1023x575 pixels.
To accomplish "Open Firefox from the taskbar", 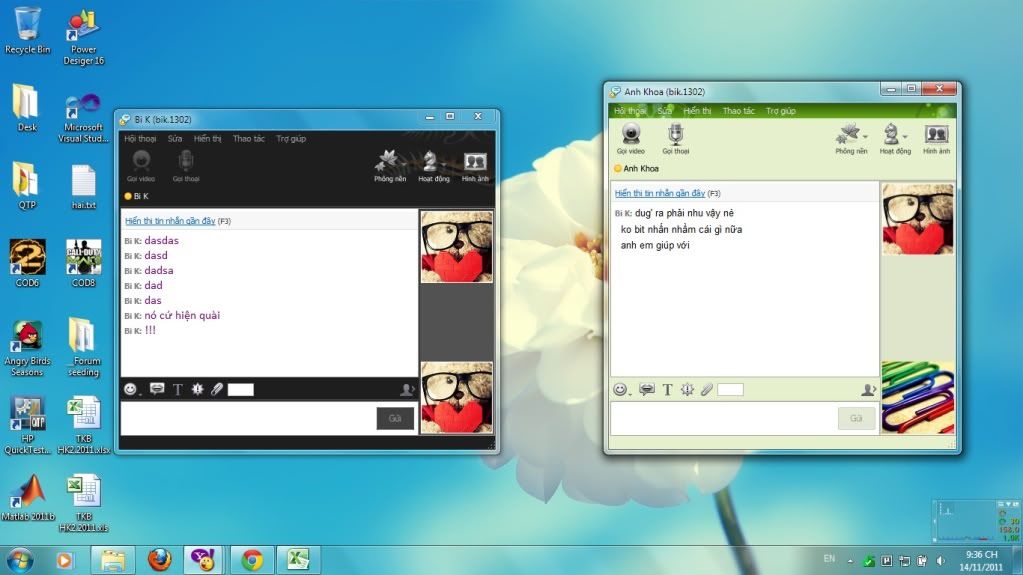I will click(159, 560).
